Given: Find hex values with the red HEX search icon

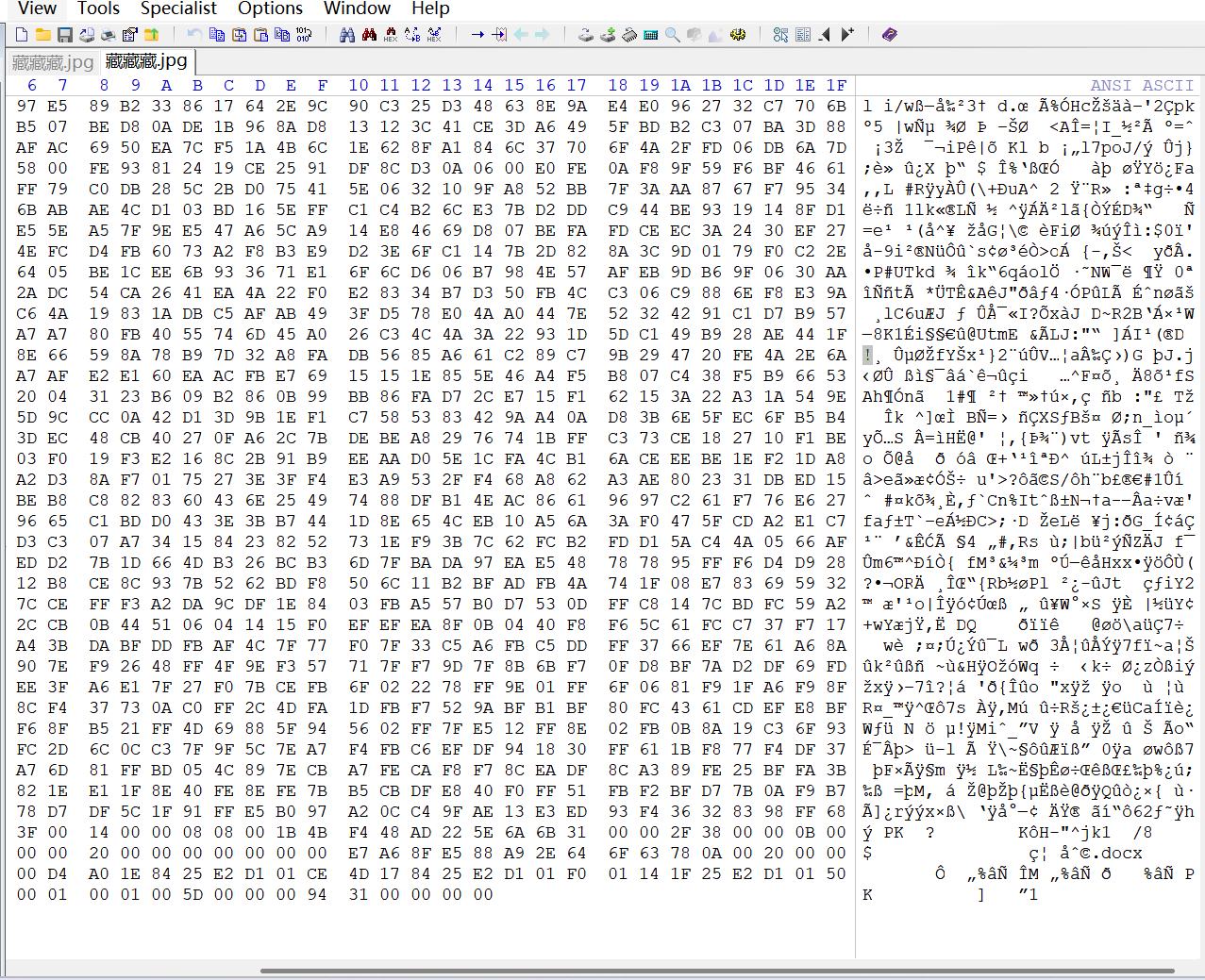Looking at the screenshot, I should [390, 34].
